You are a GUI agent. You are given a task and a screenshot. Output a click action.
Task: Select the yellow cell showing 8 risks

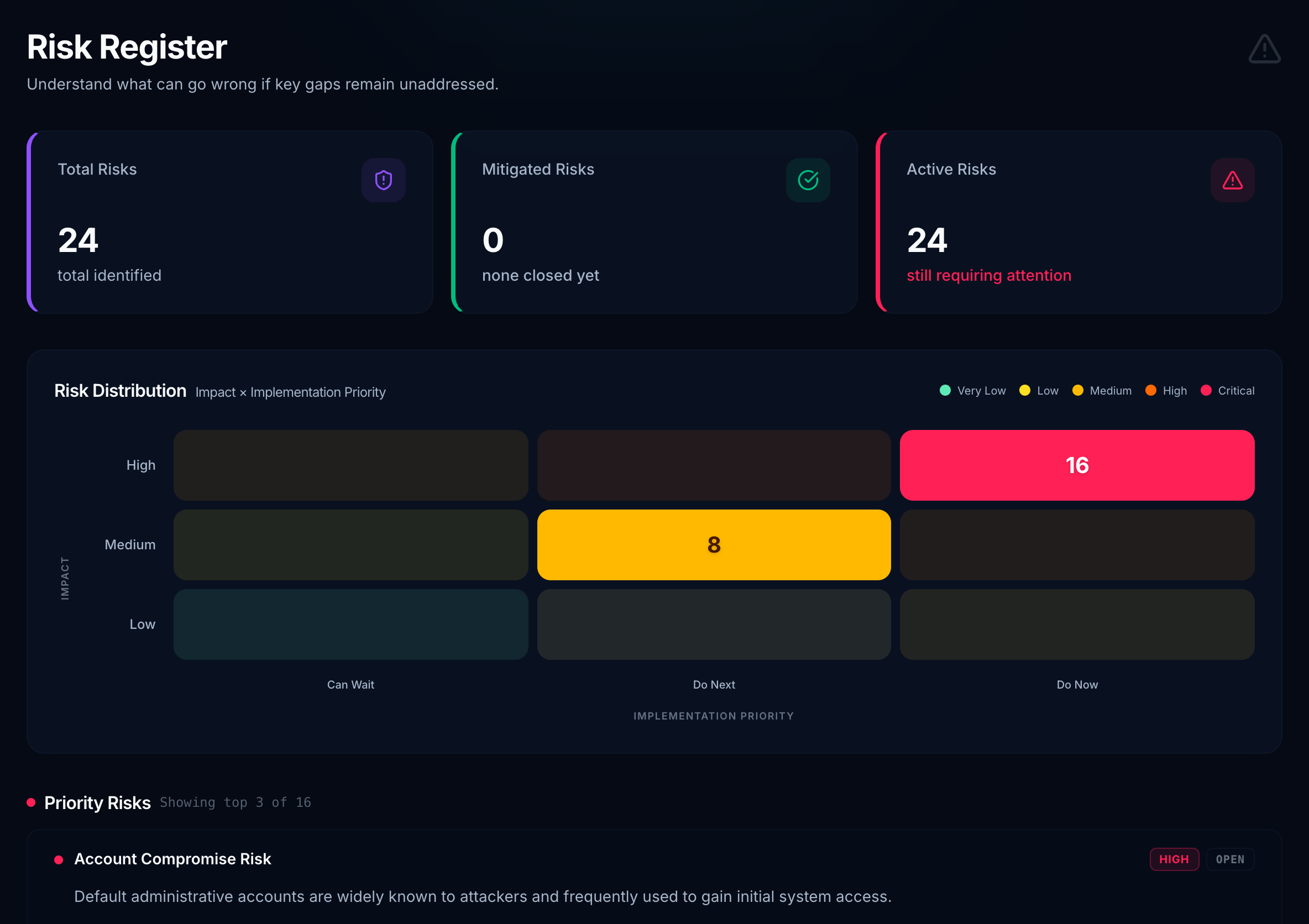click(x=714, y=545)
